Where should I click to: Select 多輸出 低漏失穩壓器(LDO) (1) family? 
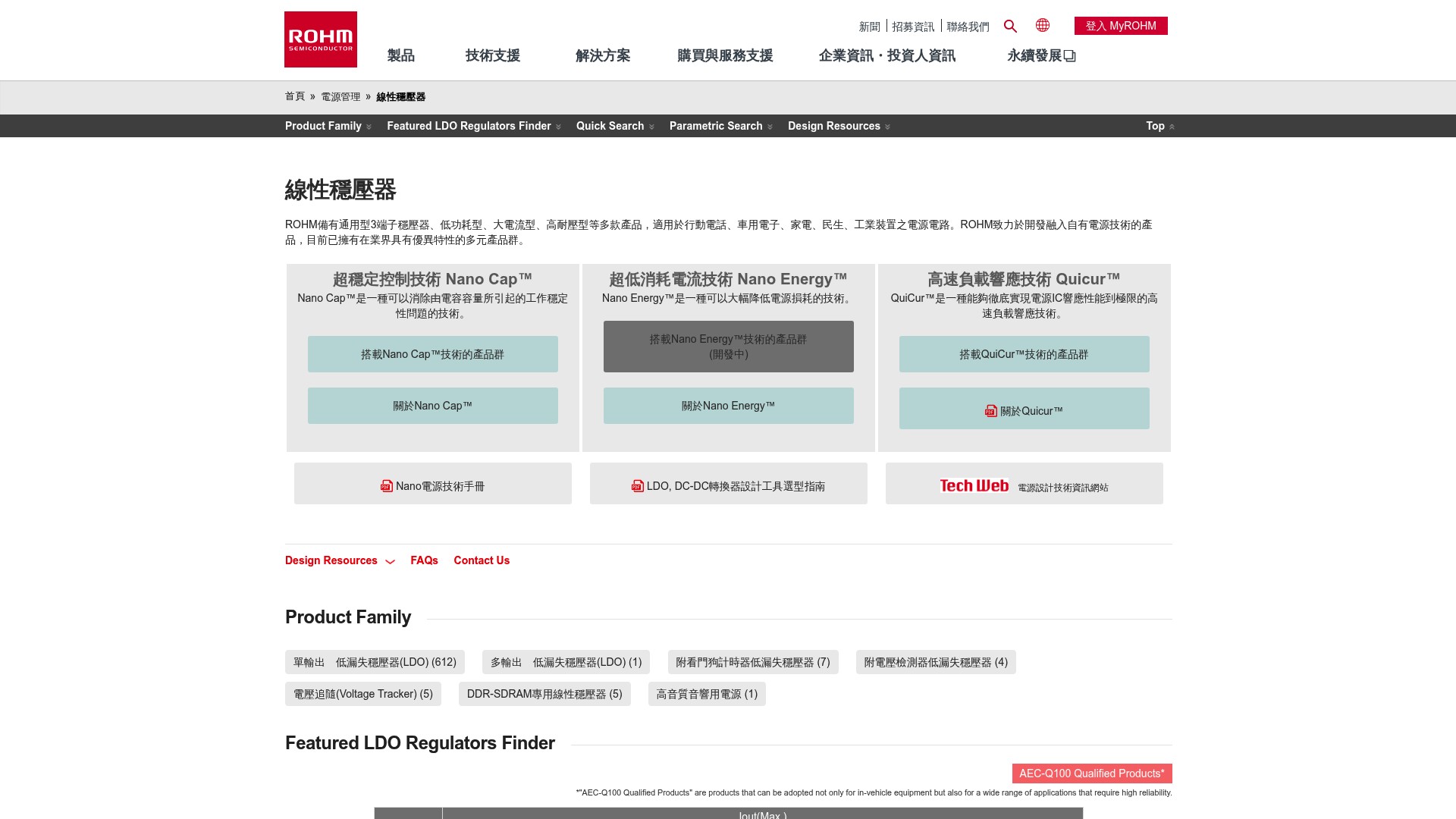566,662
